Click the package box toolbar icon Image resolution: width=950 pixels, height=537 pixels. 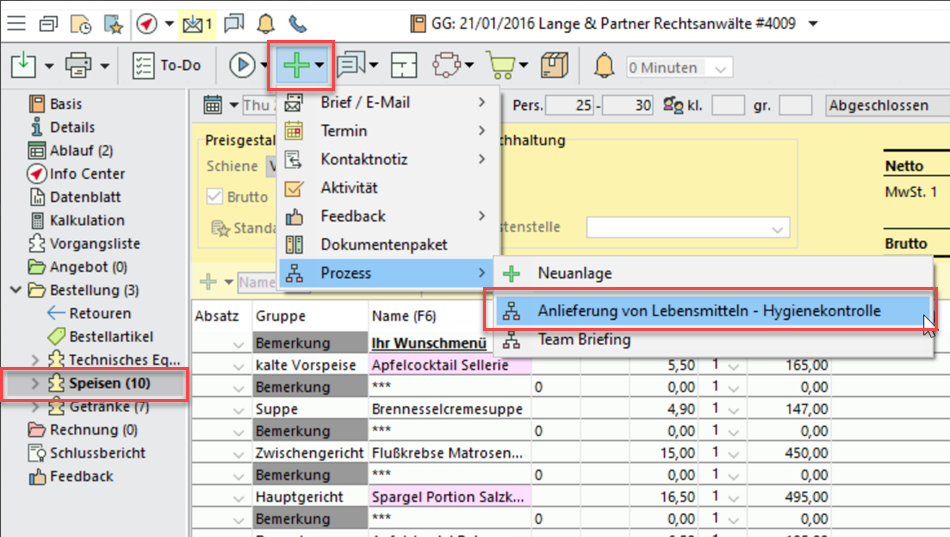tap(554, 66)
